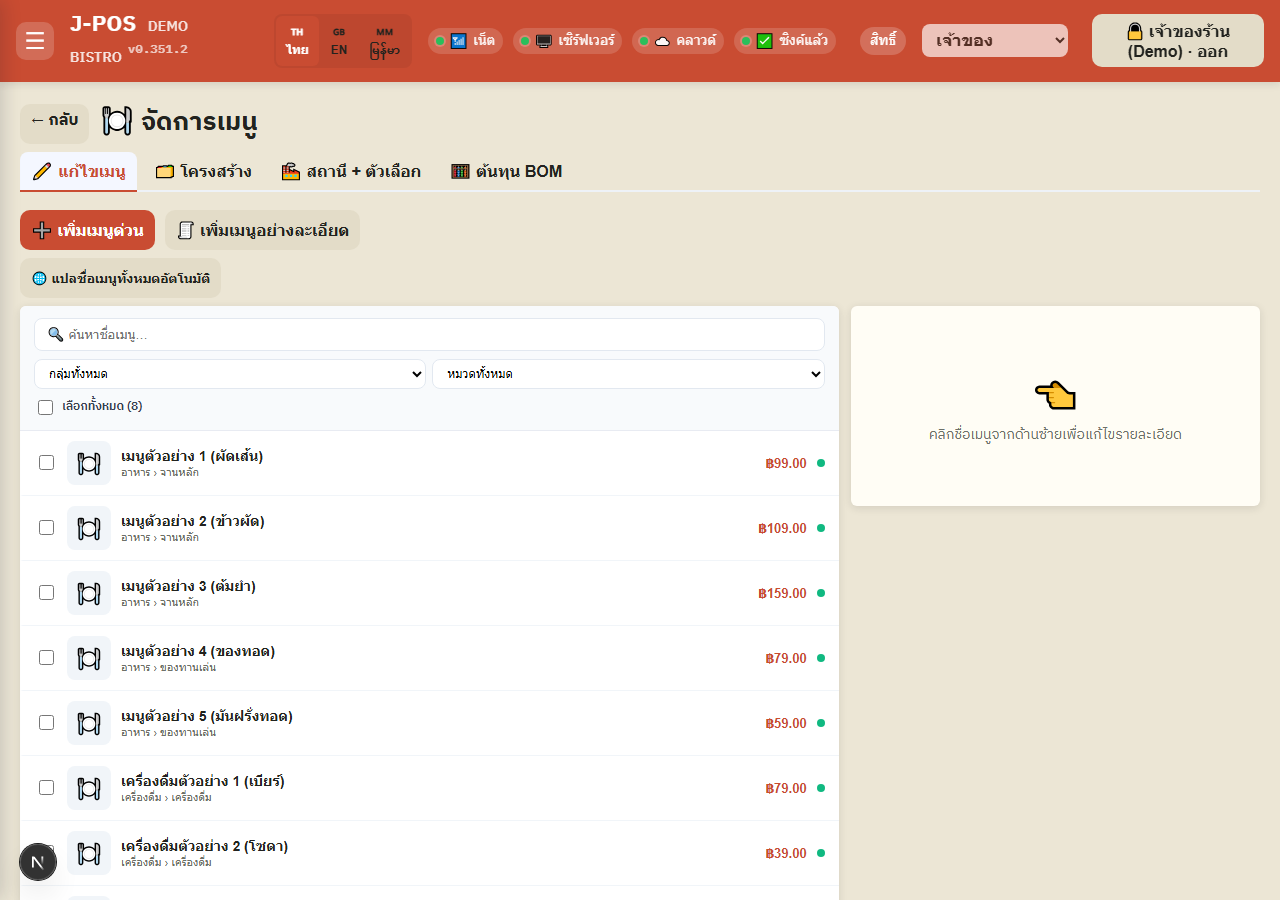Screen dimensions: 1280x900
Task: Check the box for เมนูตัวอย่าง 4 (ของทอด)
Action: [46, 657]
